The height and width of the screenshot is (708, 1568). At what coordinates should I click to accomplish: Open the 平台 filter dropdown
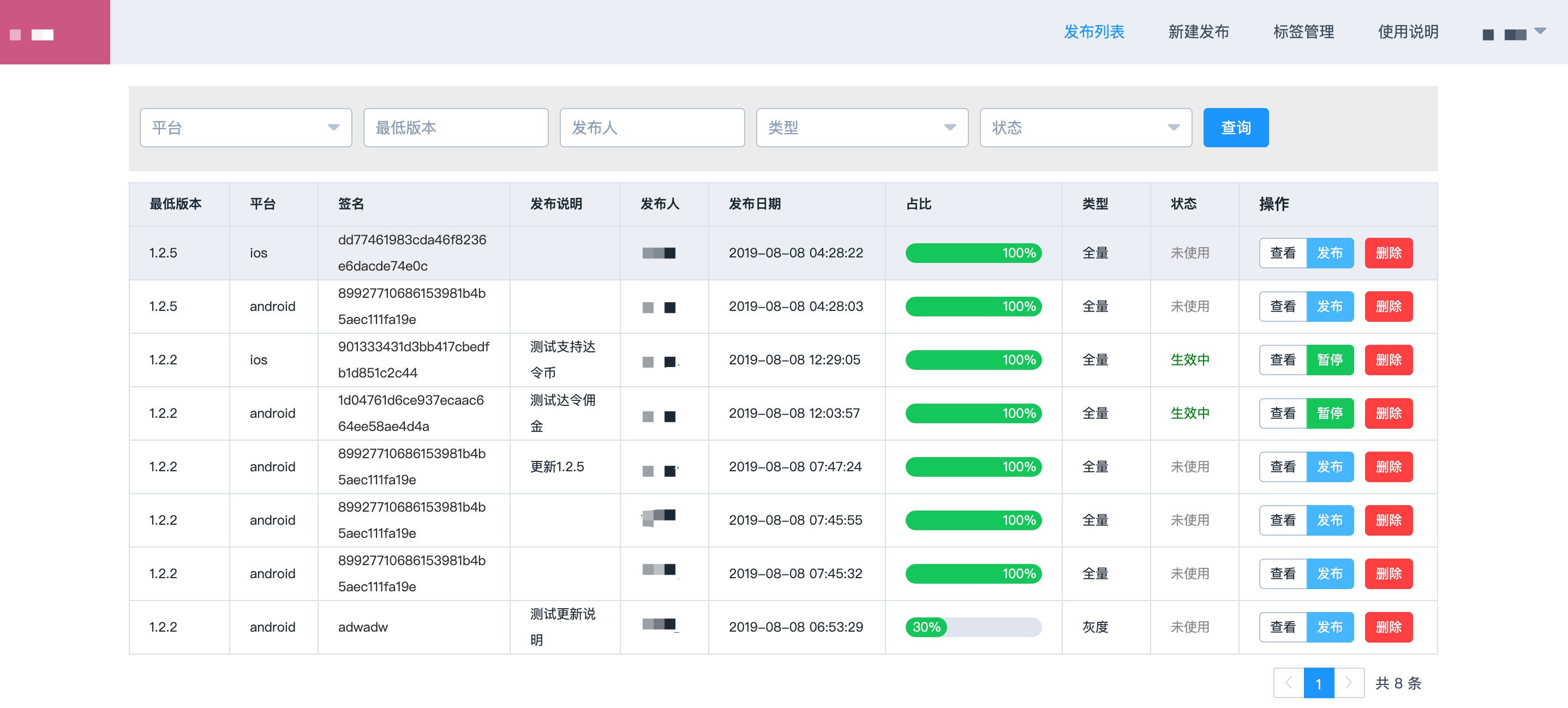[x=246, y=127]
